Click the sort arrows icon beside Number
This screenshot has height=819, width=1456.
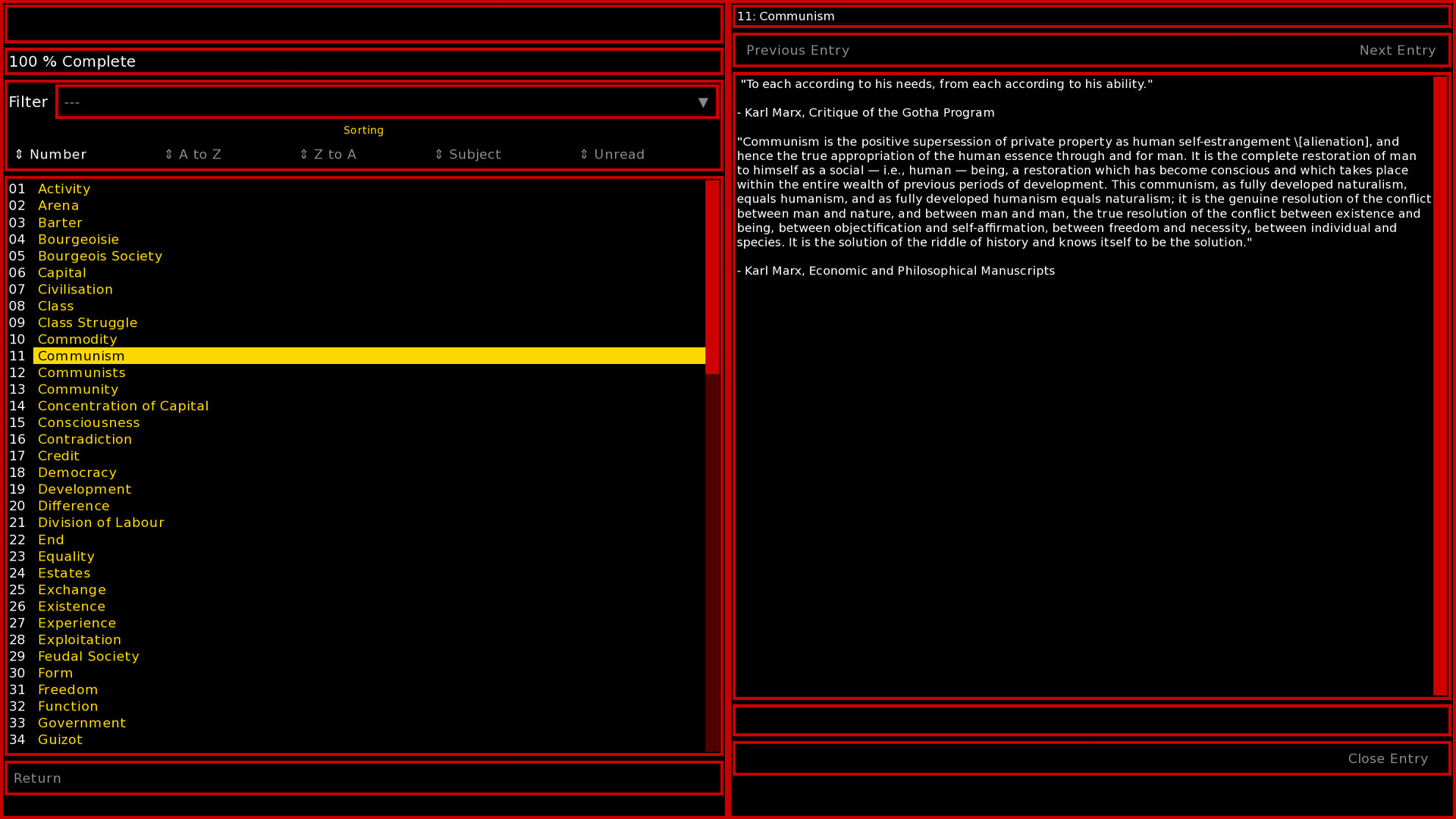coord(19,154)
